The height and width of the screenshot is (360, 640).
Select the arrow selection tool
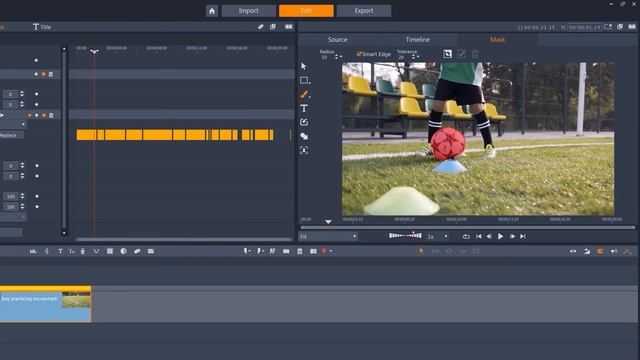(x=304, y=66)
